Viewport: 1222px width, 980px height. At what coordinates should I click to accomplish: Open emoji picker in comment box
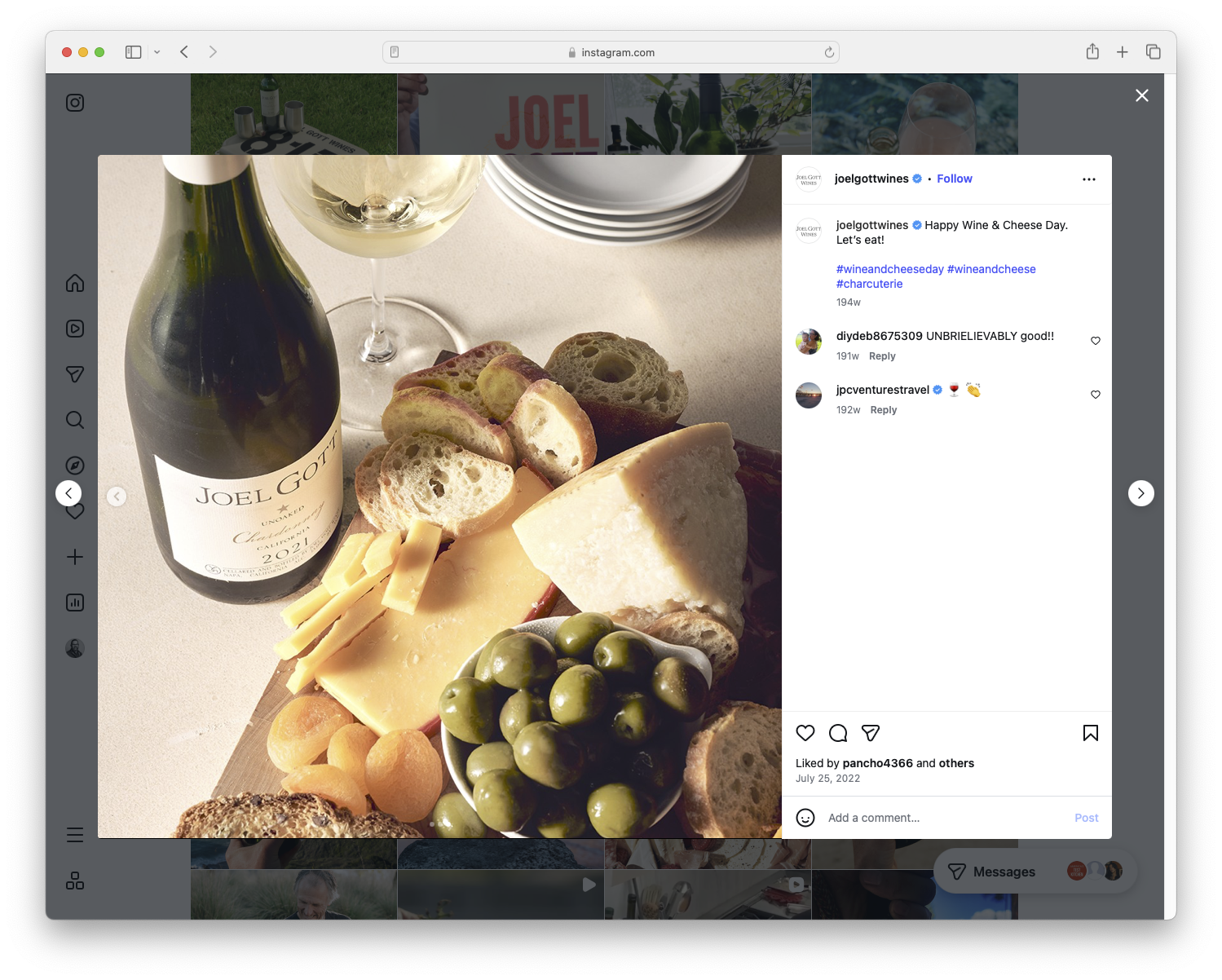tap(805, 818)
